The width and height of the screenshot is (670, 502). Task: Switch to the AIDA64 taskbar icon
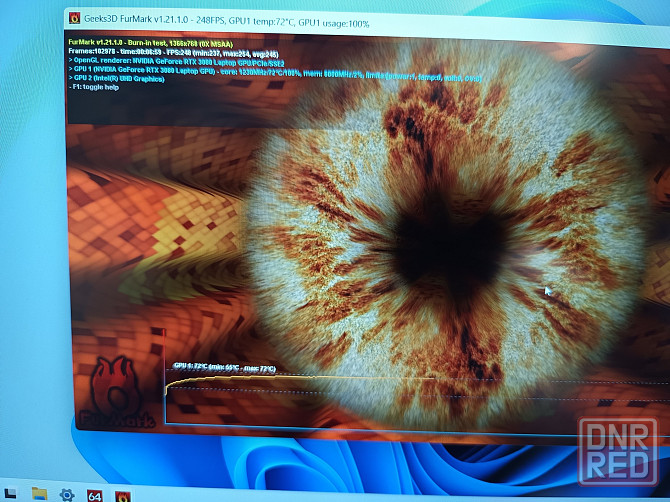click(95, 495)
